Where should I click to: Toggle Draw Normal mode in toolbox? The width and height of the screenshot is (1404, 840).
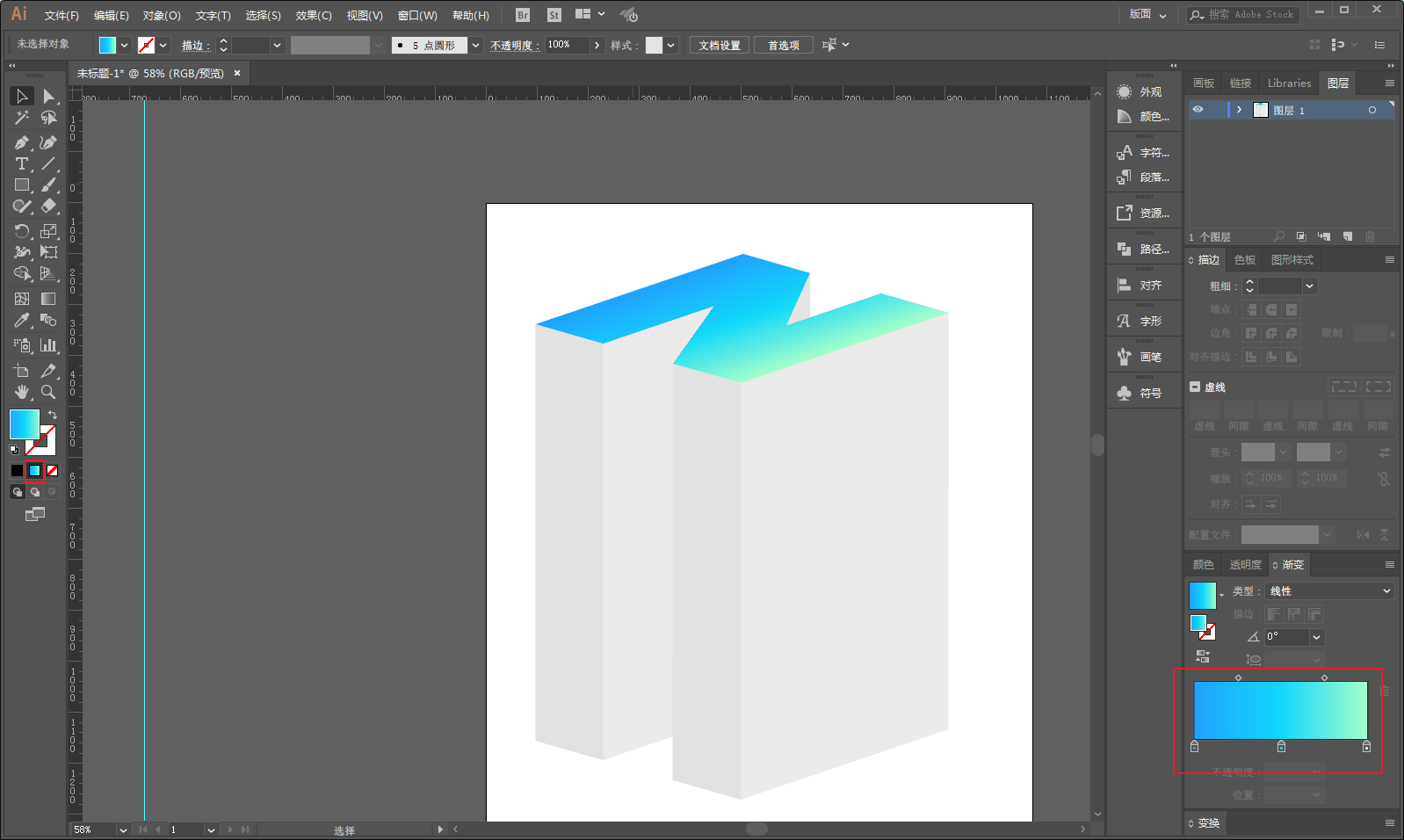[17, 492]
